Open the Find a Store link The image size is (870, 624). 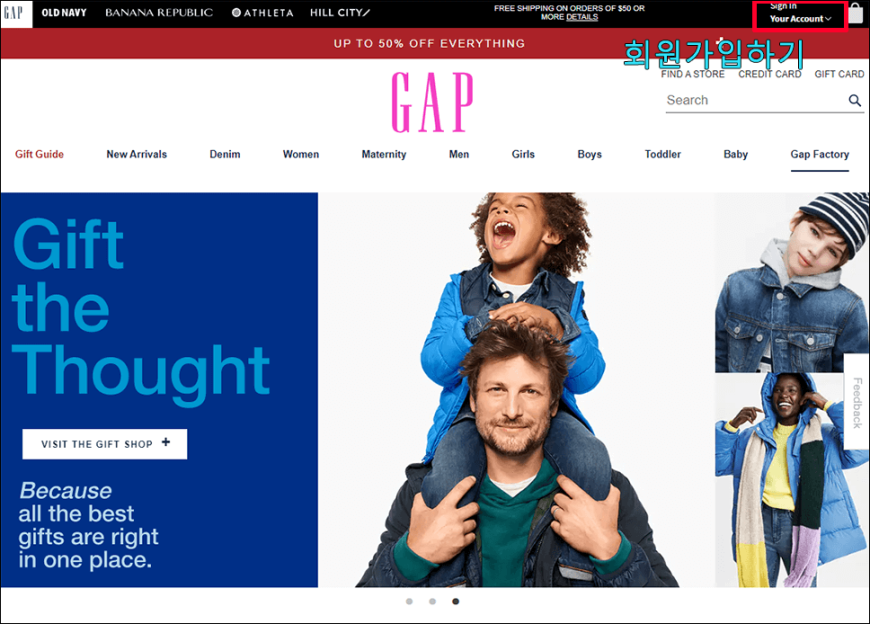pyautogui.click(x=692, y=74)
